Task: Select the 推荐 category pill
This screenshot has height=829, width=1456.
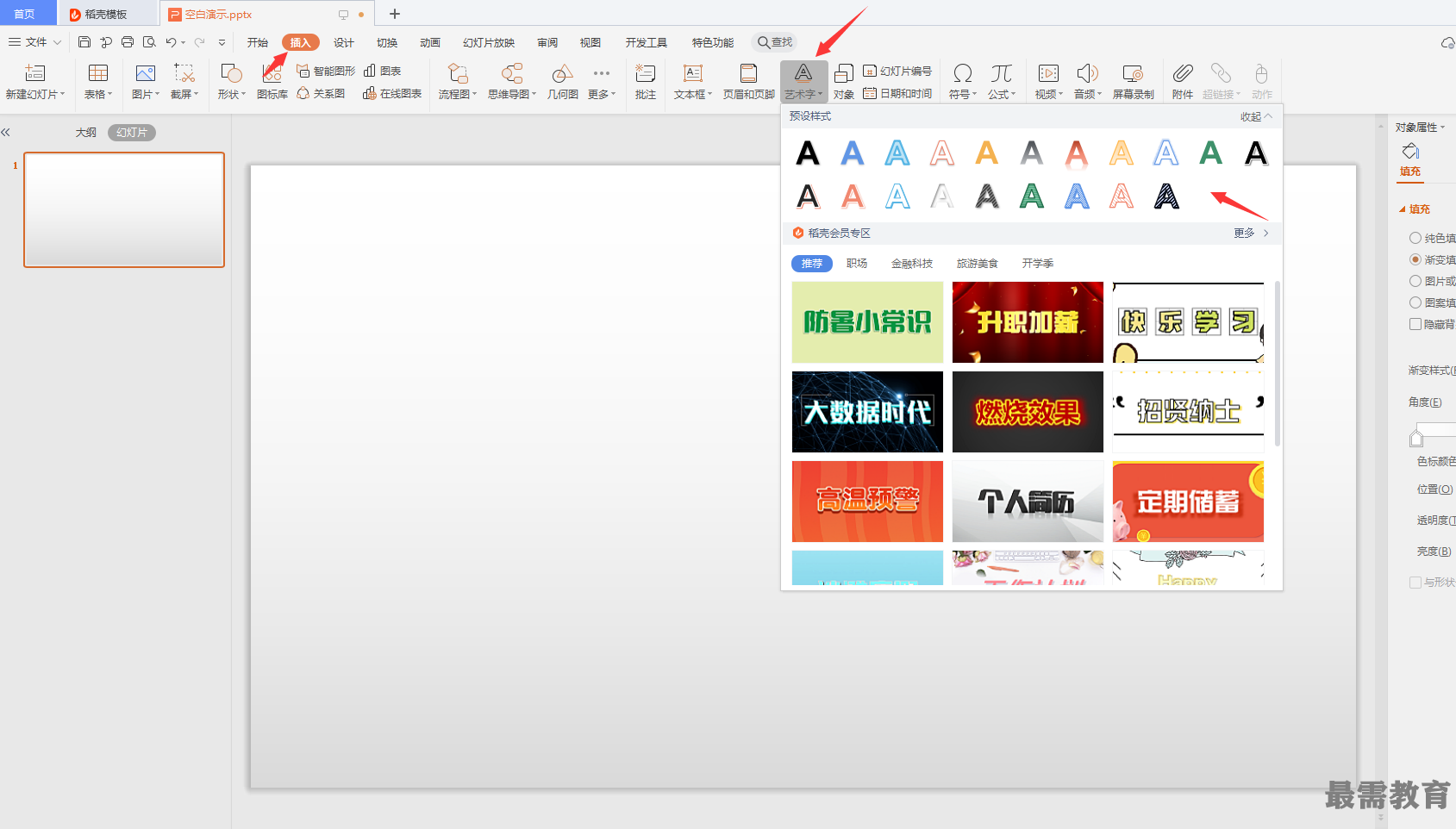Action: 812,264
